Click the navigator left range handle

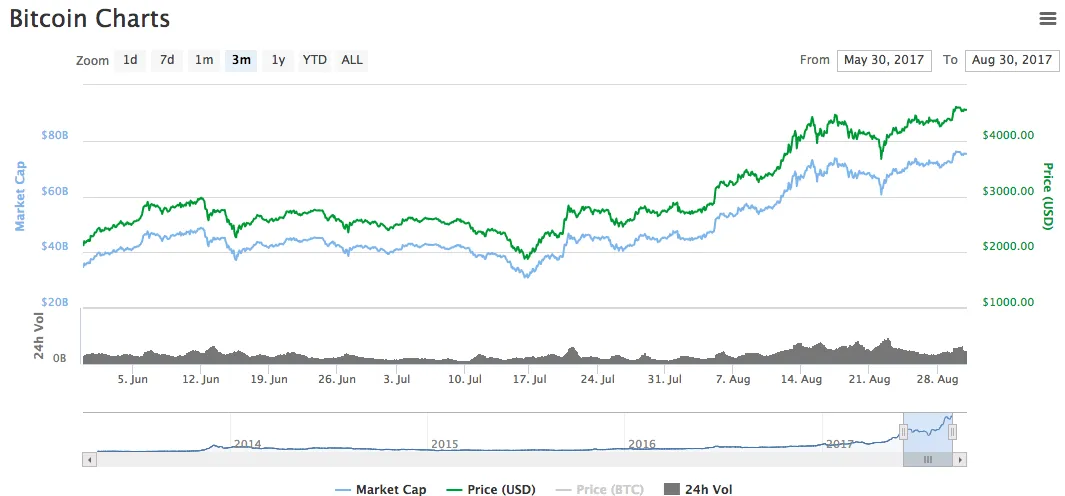point(903,431)
